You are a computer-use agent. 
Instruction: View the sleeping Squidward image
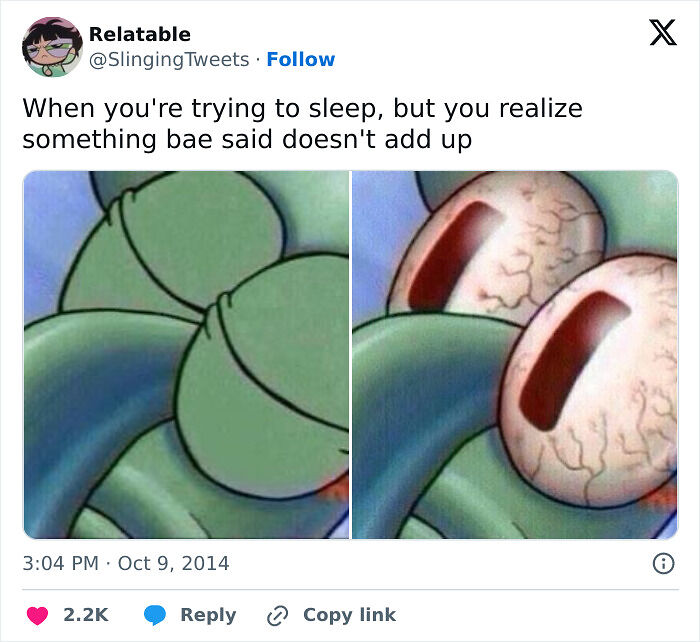point(186,355)
